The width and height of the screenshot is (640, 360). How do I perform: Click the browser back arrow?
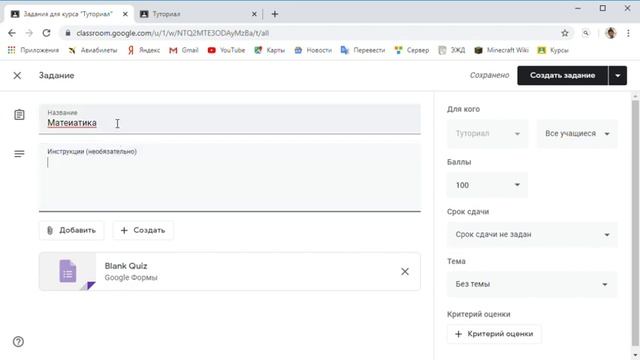coord(12,33)
